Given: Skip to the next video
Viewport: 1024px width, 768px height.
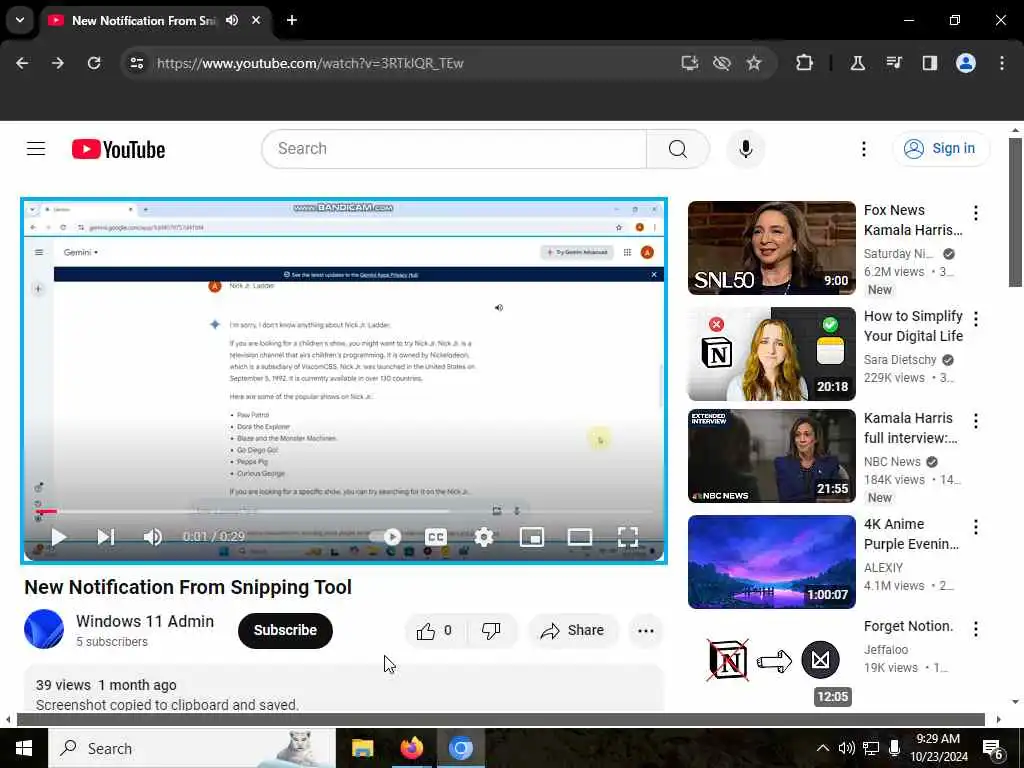Looking at the screenshot, I should (x=106, y=537).
